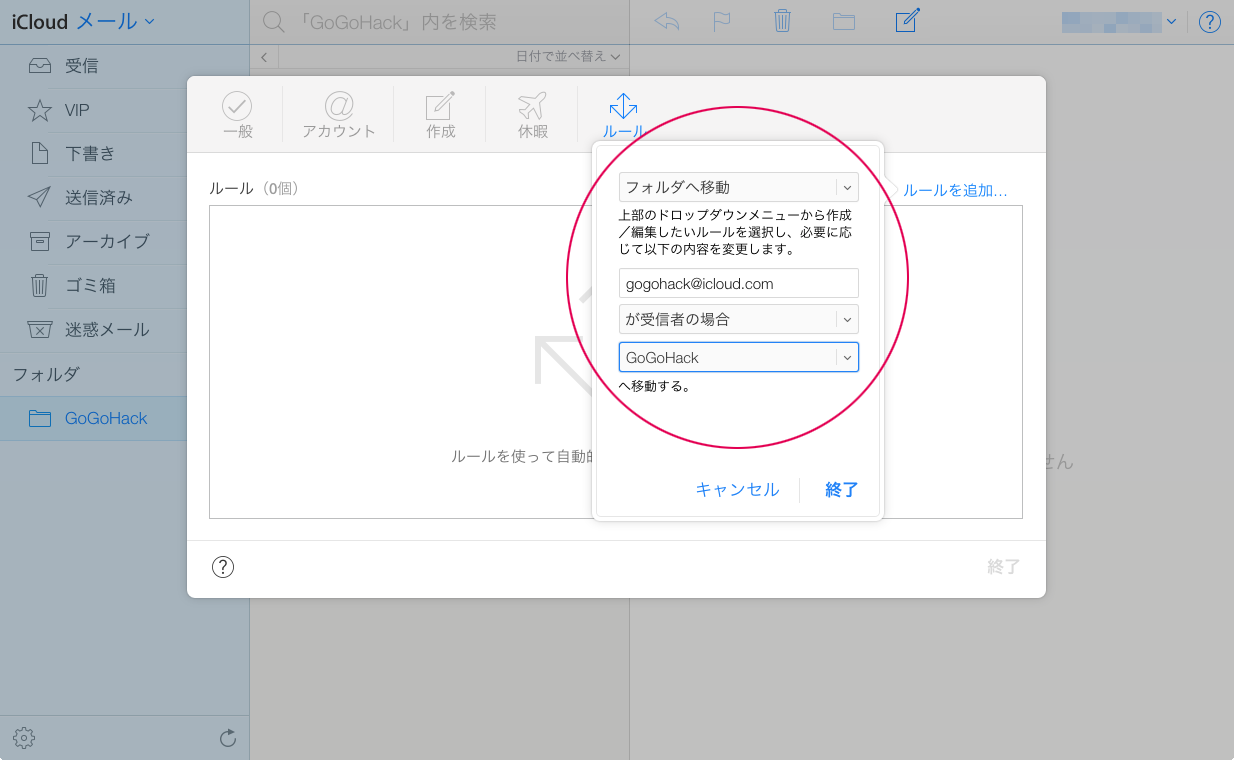Click the フォルダ section header
This screenshot has height=760, width=1234.
46,374
